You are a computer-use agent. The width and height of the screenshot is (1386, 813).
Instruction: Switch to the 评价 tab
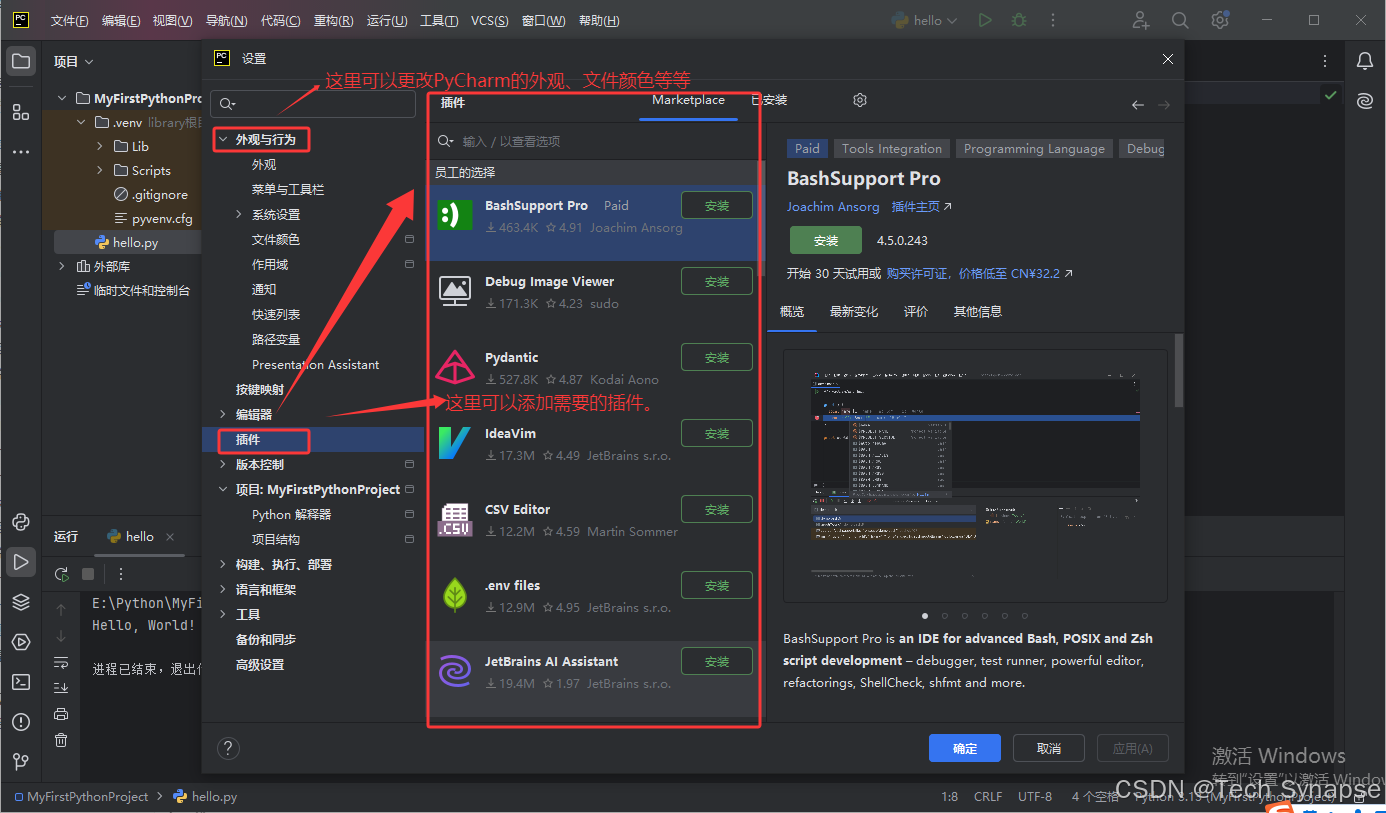[x=916, y=312]
